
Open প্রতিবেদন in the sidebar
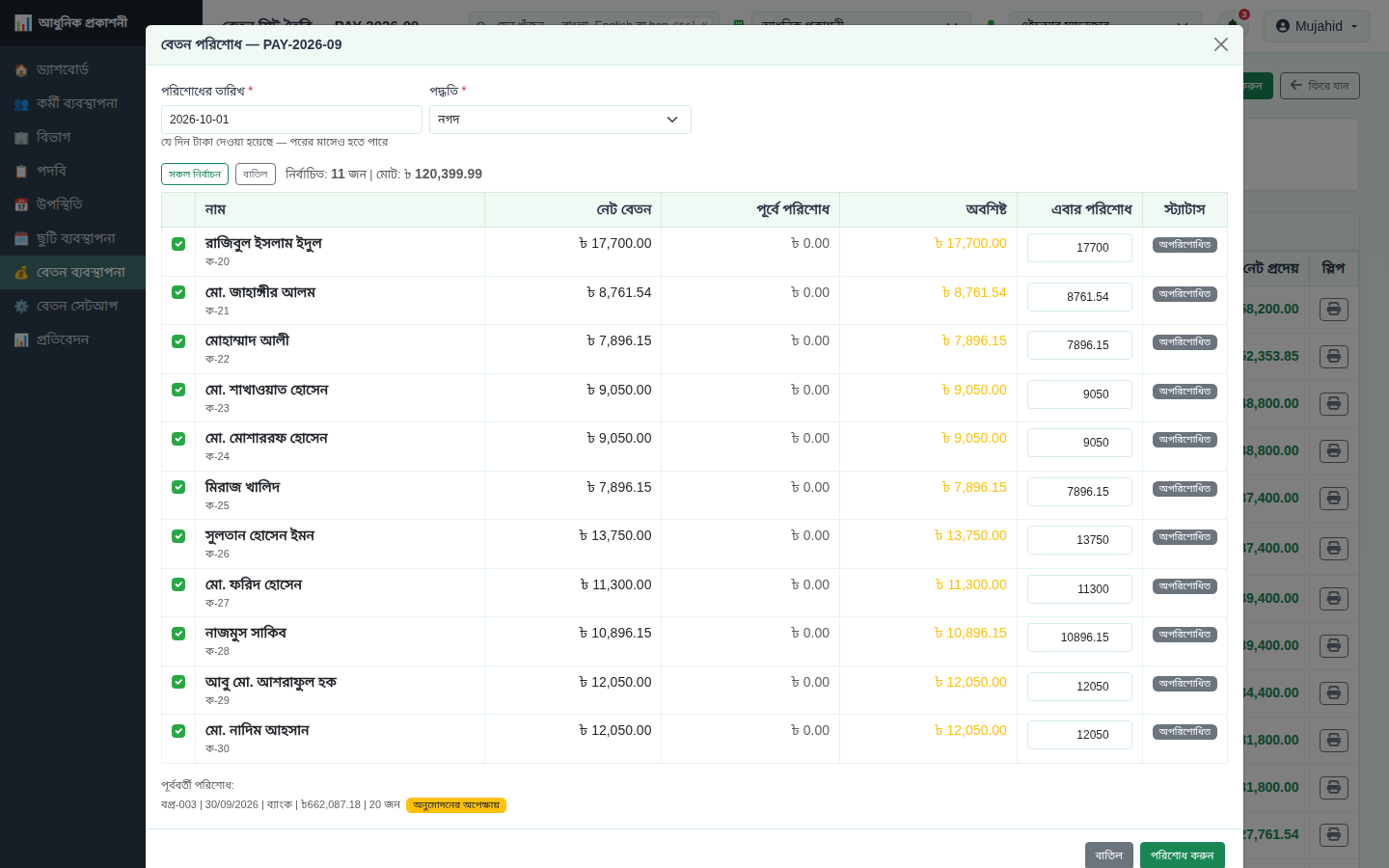pos(72,339)
